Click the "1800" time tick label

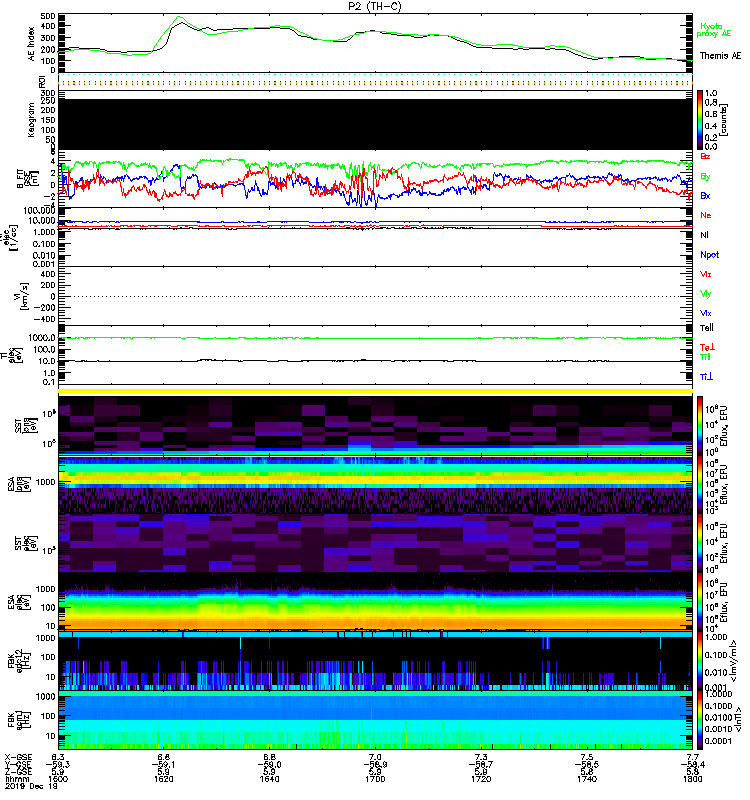(x=692, y=779)
